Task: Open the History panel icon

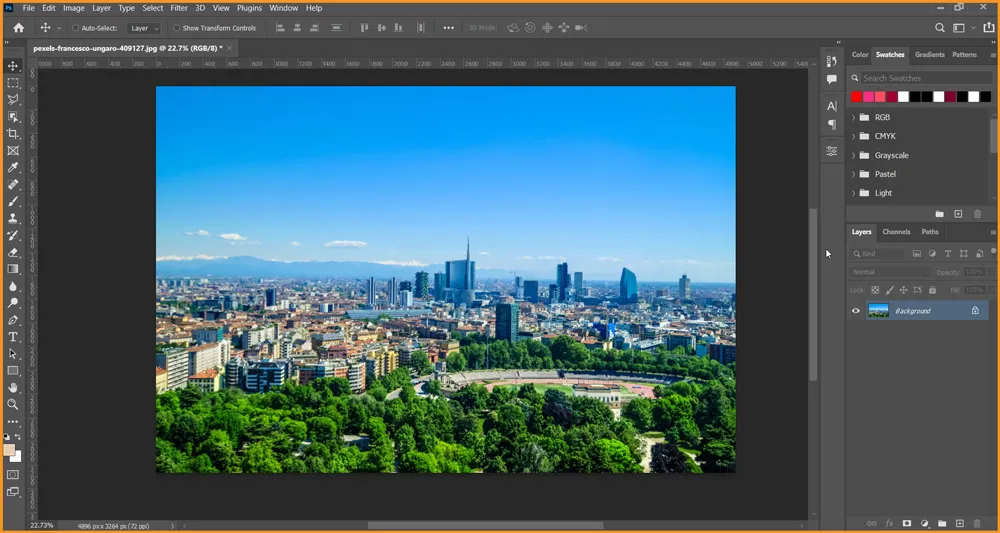Action: 832,61
